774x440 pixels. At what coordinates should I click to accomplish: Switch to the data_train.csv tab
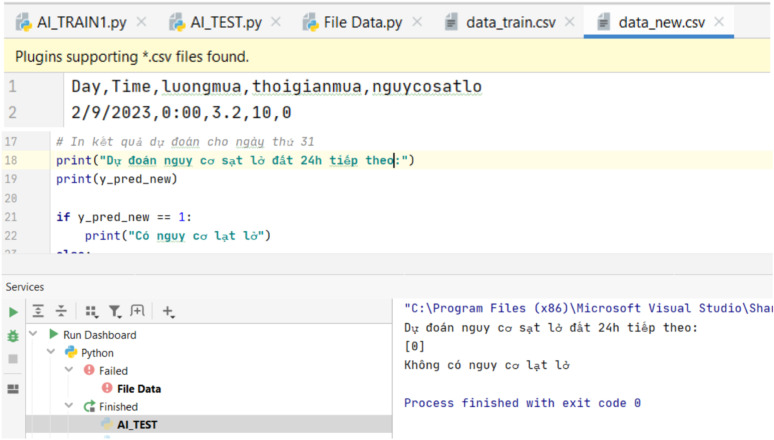pos(511,22)
